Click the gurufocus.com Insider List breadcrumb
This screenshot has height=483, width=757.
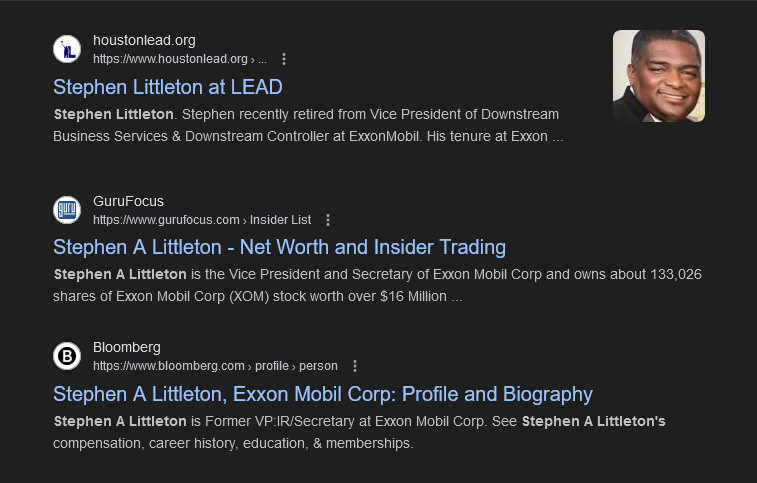click(x=202, y=220)
